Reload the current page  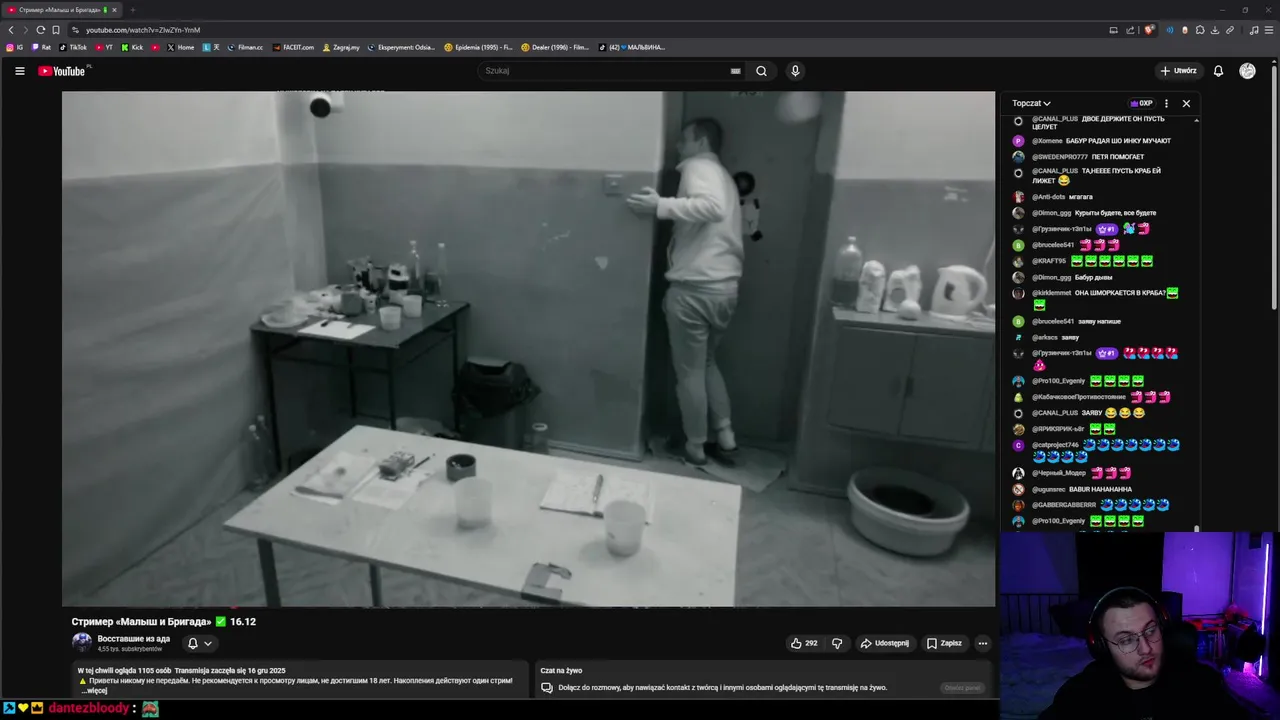[40, 30]
